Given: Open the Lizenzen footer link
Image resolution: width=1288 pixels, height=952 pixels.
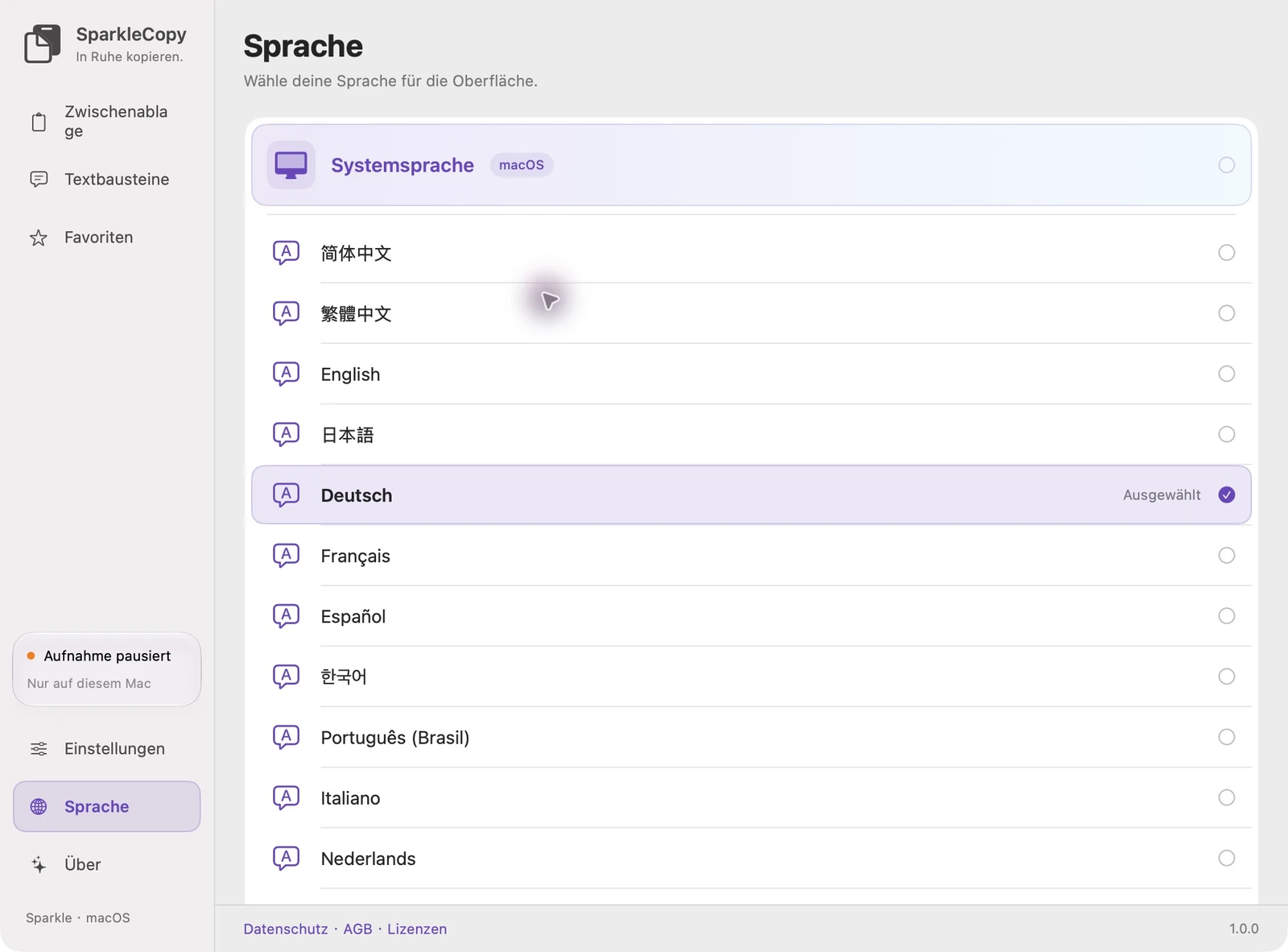Looking at the screenshot, I should click(417, 929).
